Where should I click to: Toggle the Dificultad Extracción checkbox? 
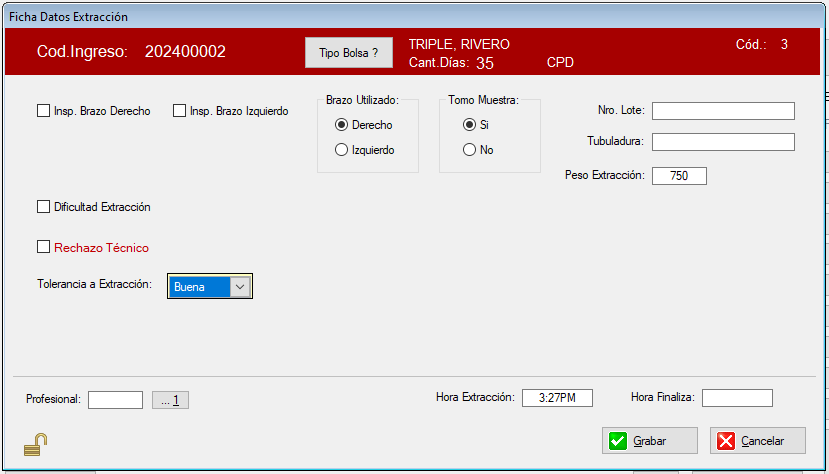click(43, 207)
